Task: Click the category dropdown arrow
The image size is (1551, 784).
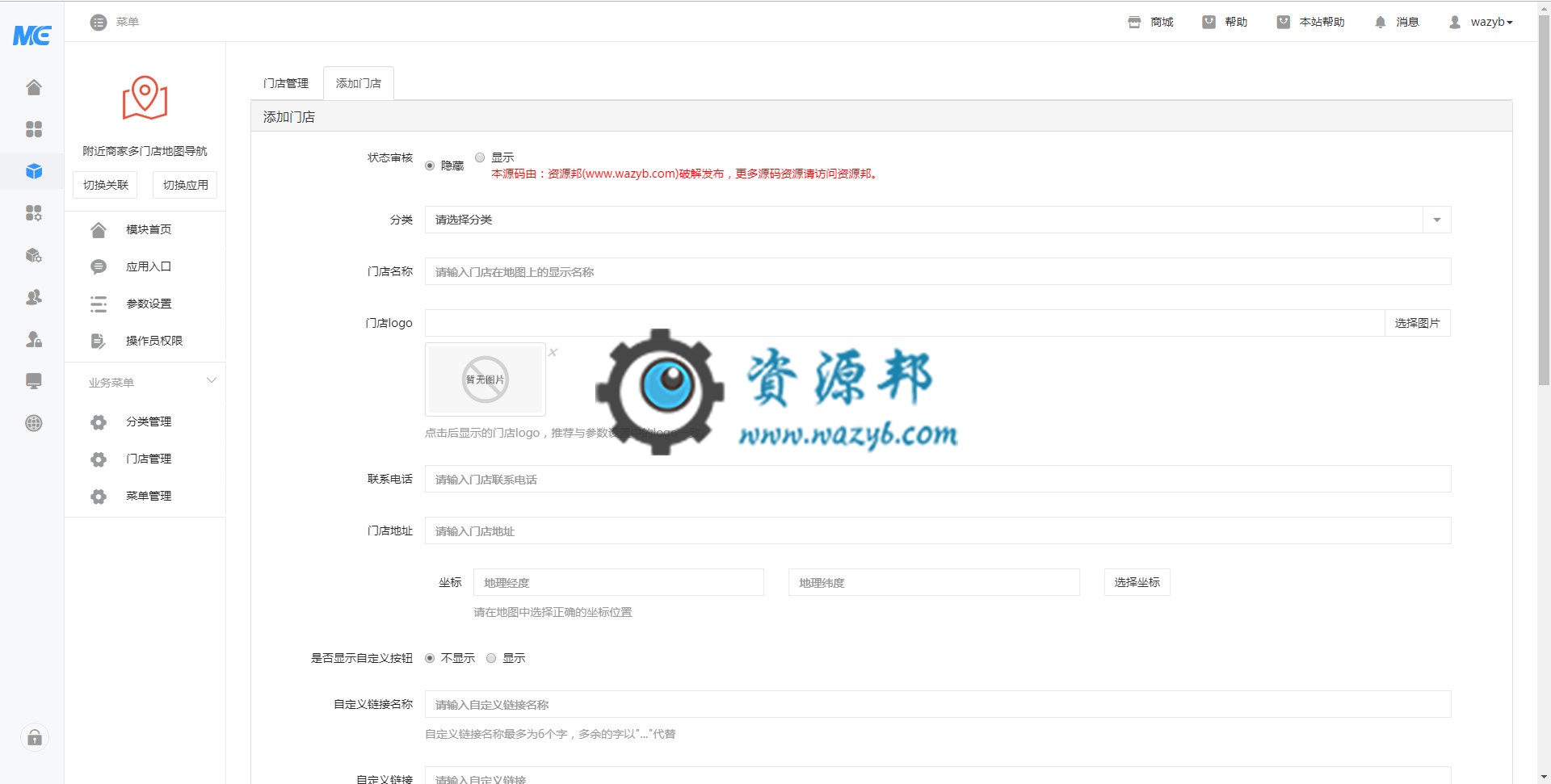Action: point(1437,220)
